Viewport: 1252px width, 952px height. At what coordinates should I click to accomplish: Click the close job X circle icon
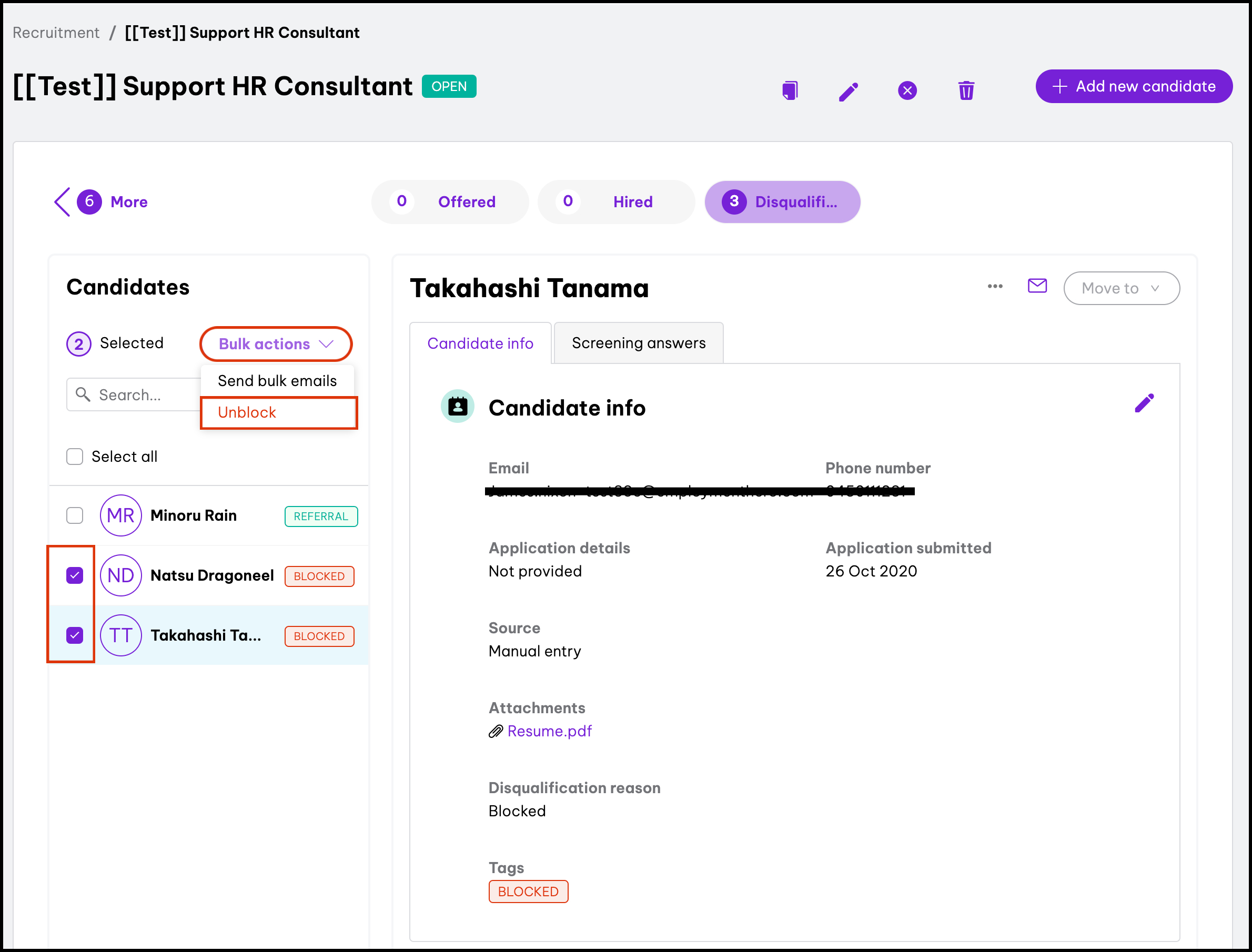(x=907, y=90)
